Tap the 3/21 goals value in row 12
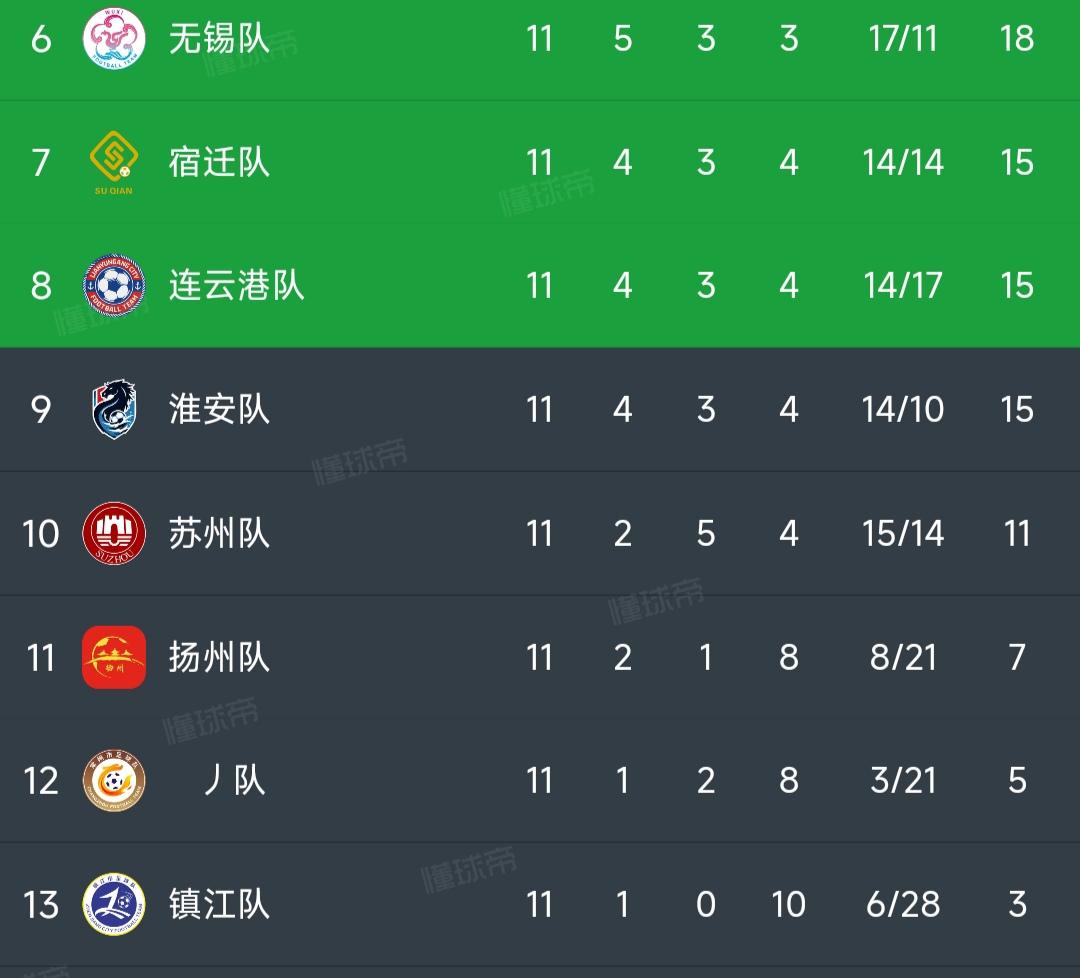Screen dimensions: 1080x978 tap(903, 780)
